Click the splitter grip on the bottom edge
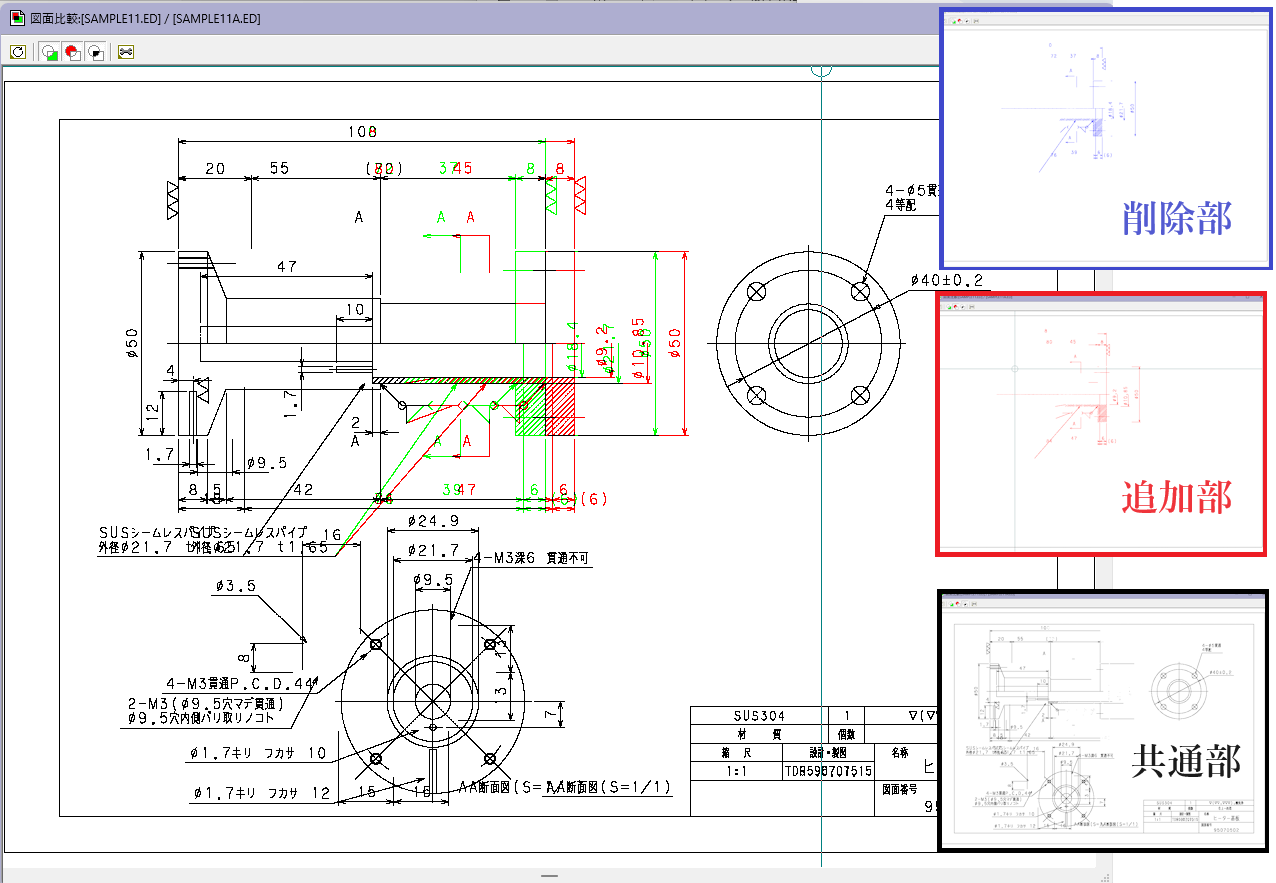Screen dimensions: 1276x883 [x=549, y=875]
